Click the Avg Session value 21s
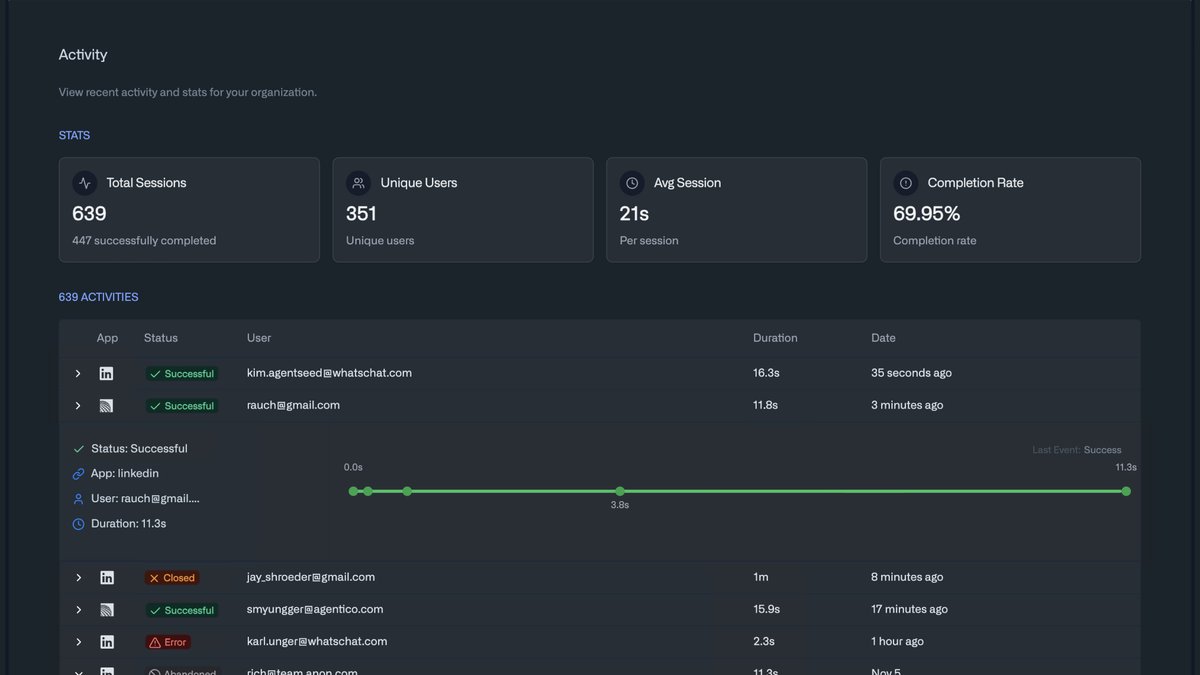This screenshot has width=1200, height=675. pos(634,213)
